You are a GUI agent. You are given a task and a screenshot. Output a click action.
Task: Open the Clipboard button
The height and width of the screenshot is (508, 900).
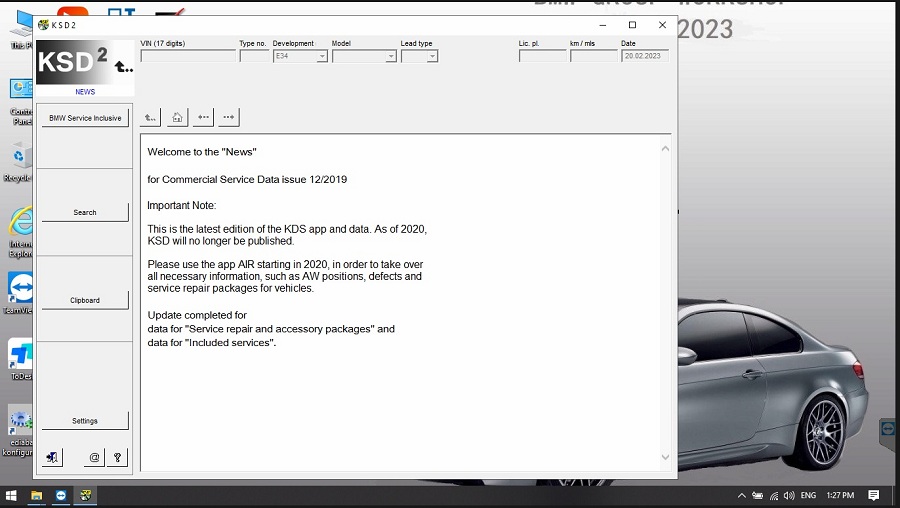click(85, 300)
